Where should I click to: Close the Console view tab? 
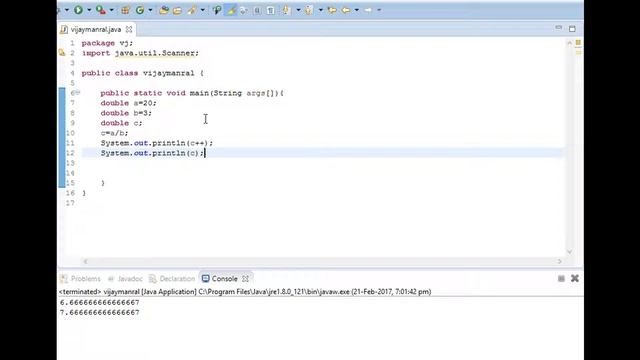click(245, 279)
